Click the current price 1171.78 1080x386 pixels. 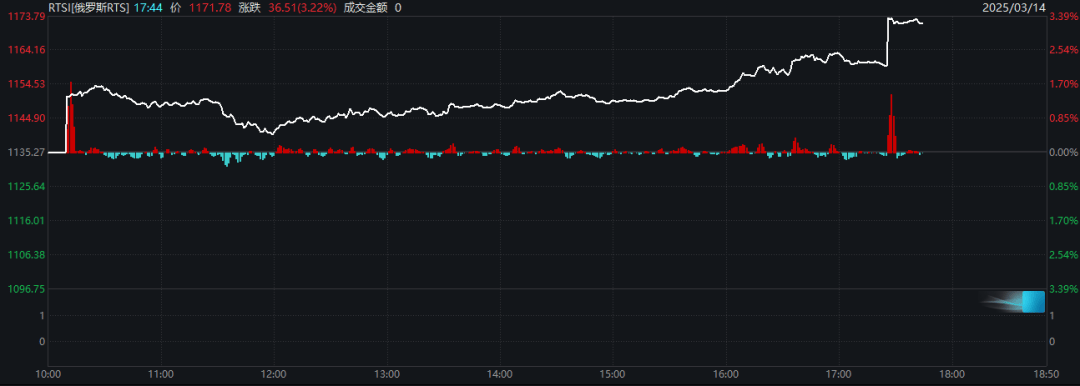click(209, 8)
